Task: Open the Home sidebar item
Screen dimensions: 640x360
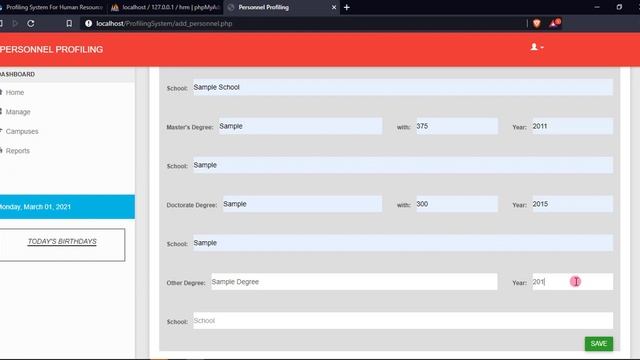Action: pos(15,93)
